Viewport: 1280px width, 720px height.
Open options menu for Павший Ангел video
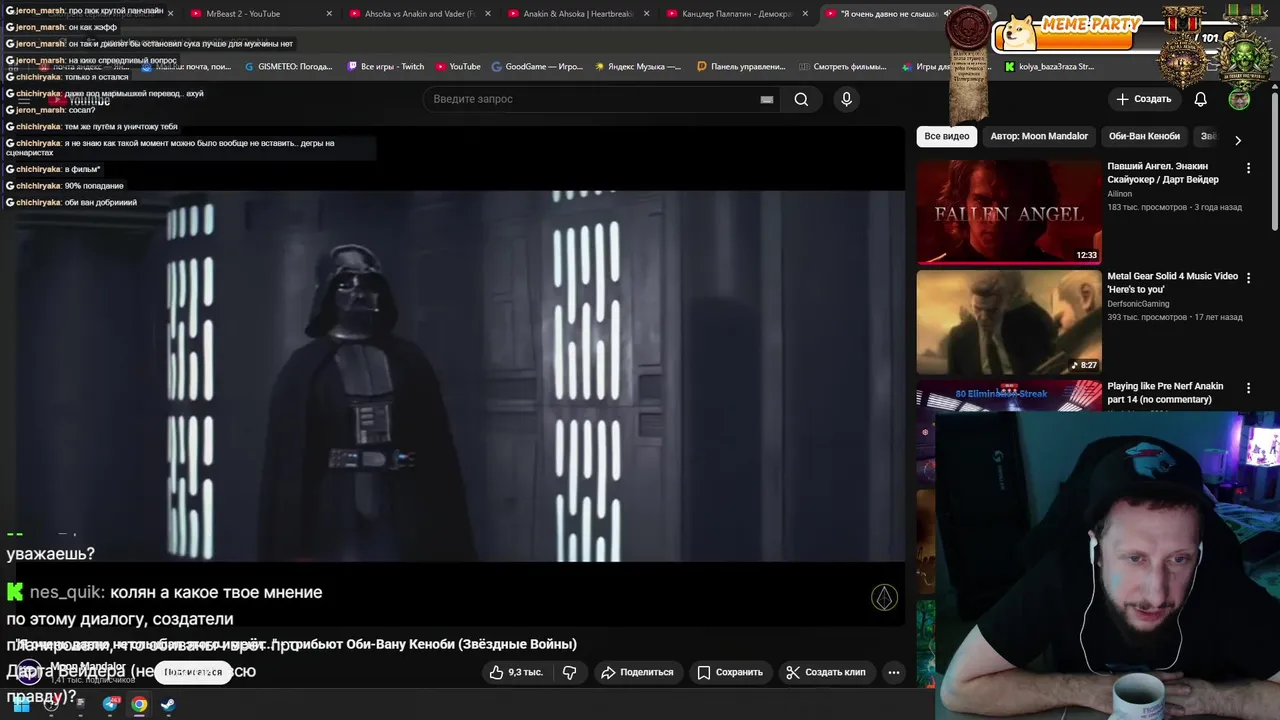coord(1248,168)
